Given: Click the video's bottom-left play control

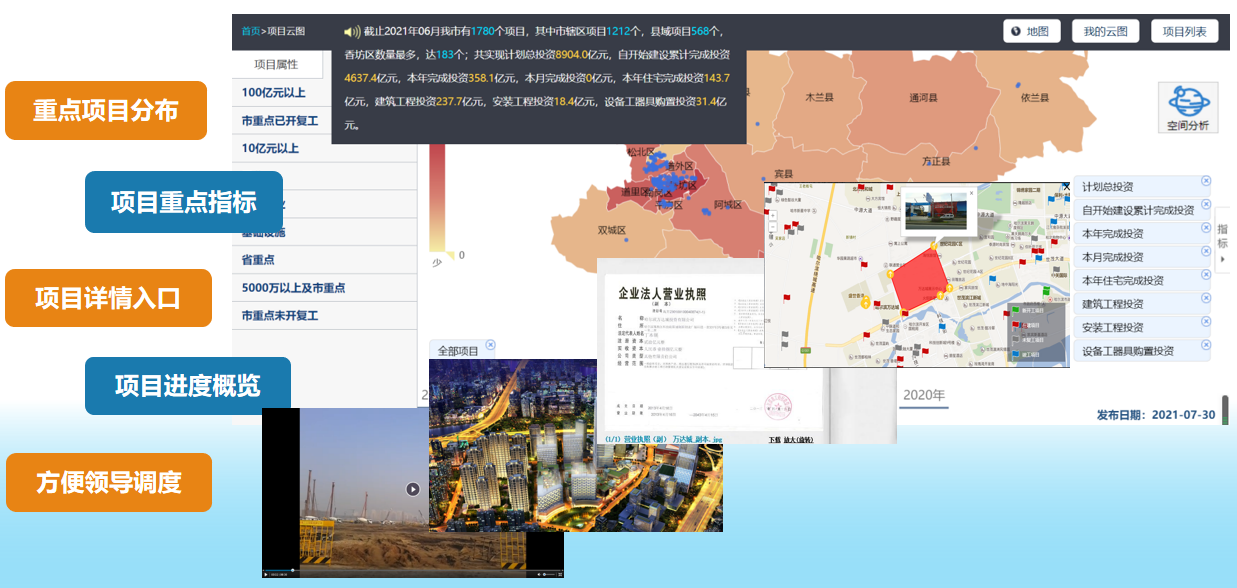Looking at the screenshot, I should pos(266,574).
